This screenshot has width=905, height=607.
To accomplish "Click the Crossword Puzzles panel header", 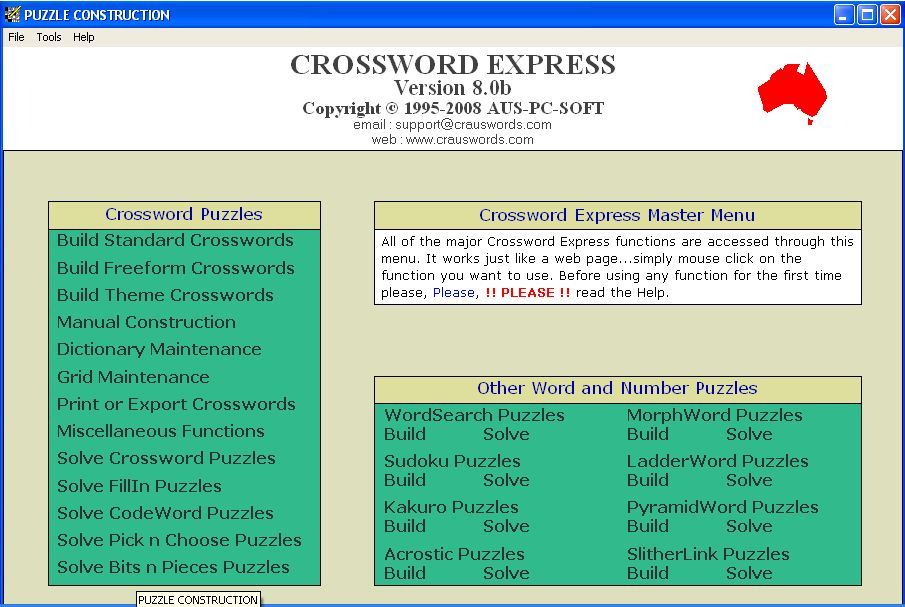I will tap(184, 215).
